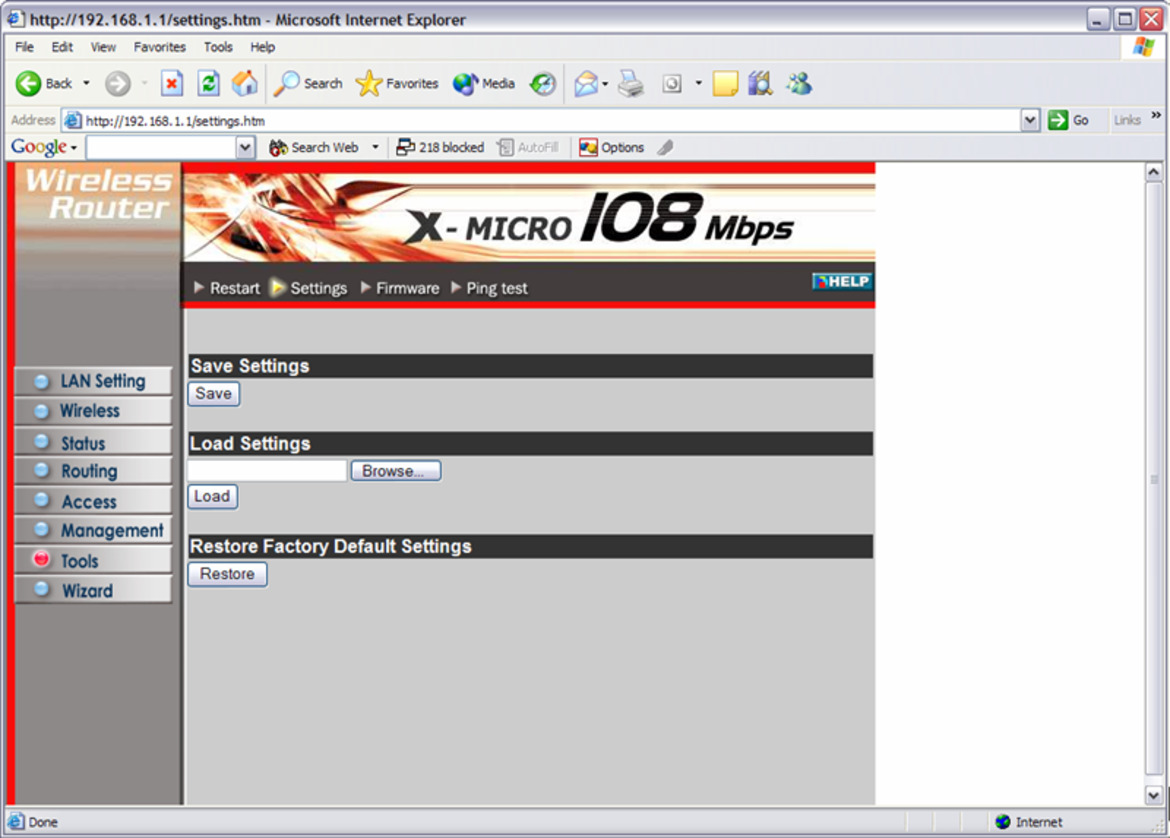
Task: Open LAN Setting in sidebar
Action: (93, 381)
